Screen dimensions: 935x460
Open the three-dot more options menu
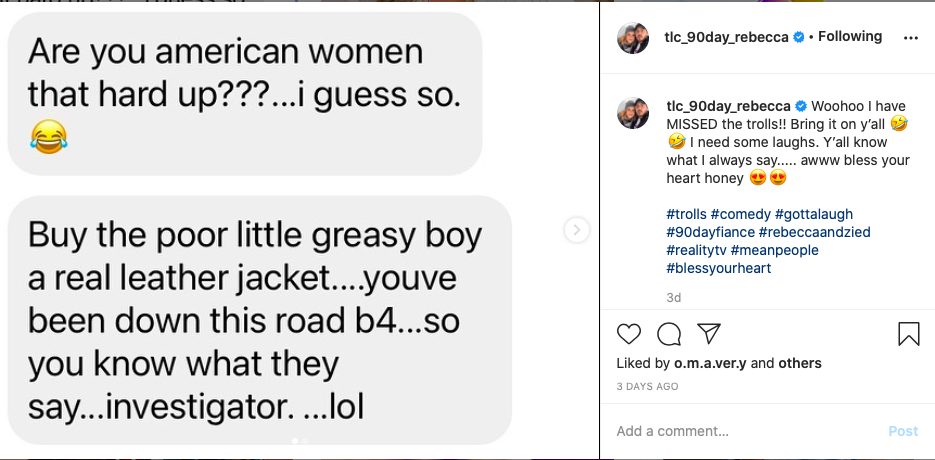point(910,38)
